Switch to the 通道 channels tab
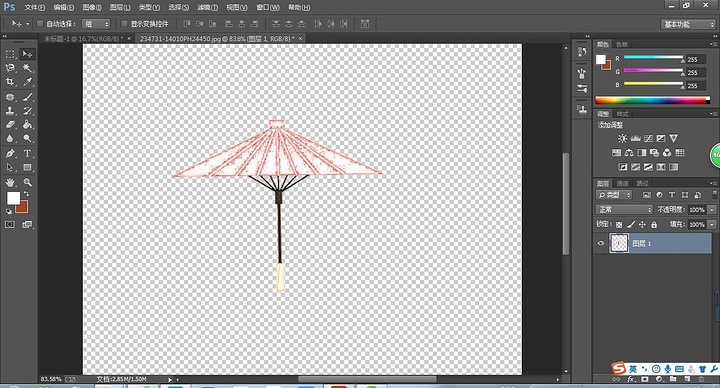 622,183
